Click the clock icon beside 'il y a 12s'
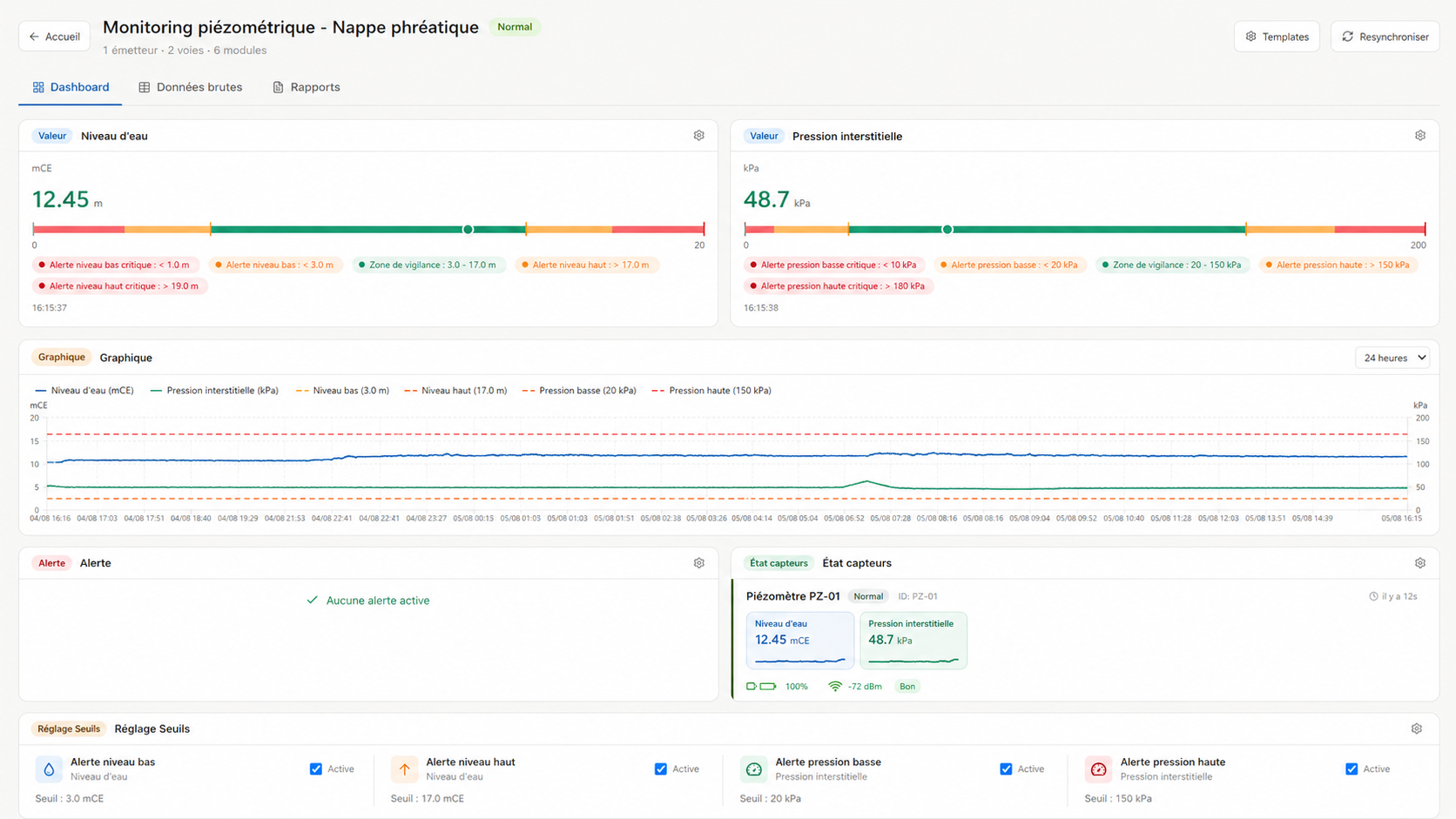Screen dimensions: 1456x819 (1373, 596)
